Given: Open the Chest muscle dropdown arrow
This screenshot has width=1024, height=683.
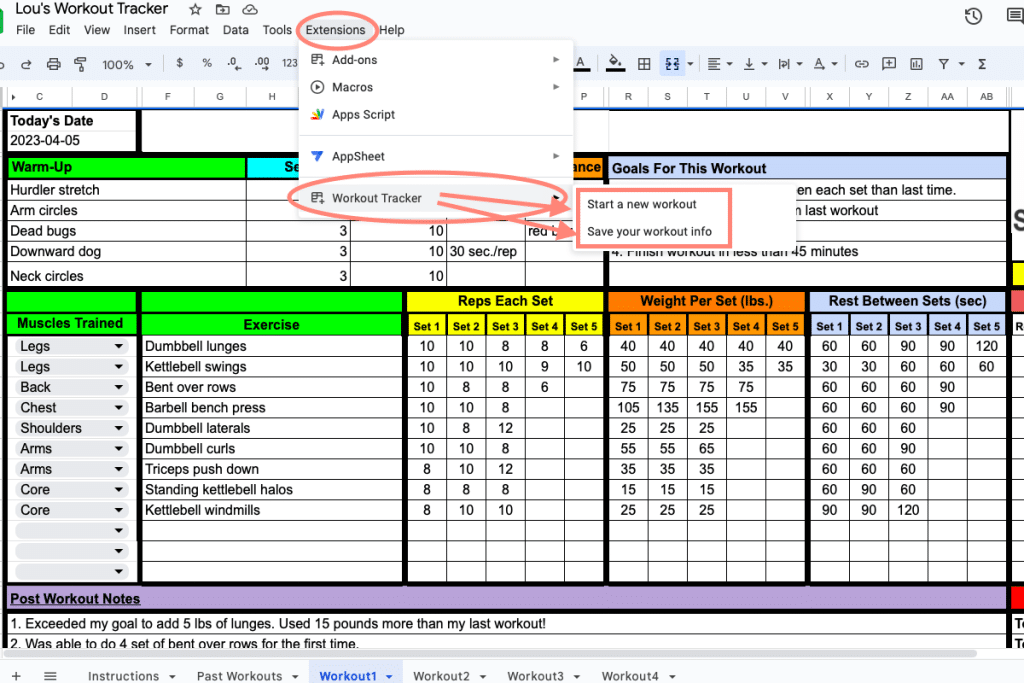Looking at the screenshot, I should (x=119, y=408).
